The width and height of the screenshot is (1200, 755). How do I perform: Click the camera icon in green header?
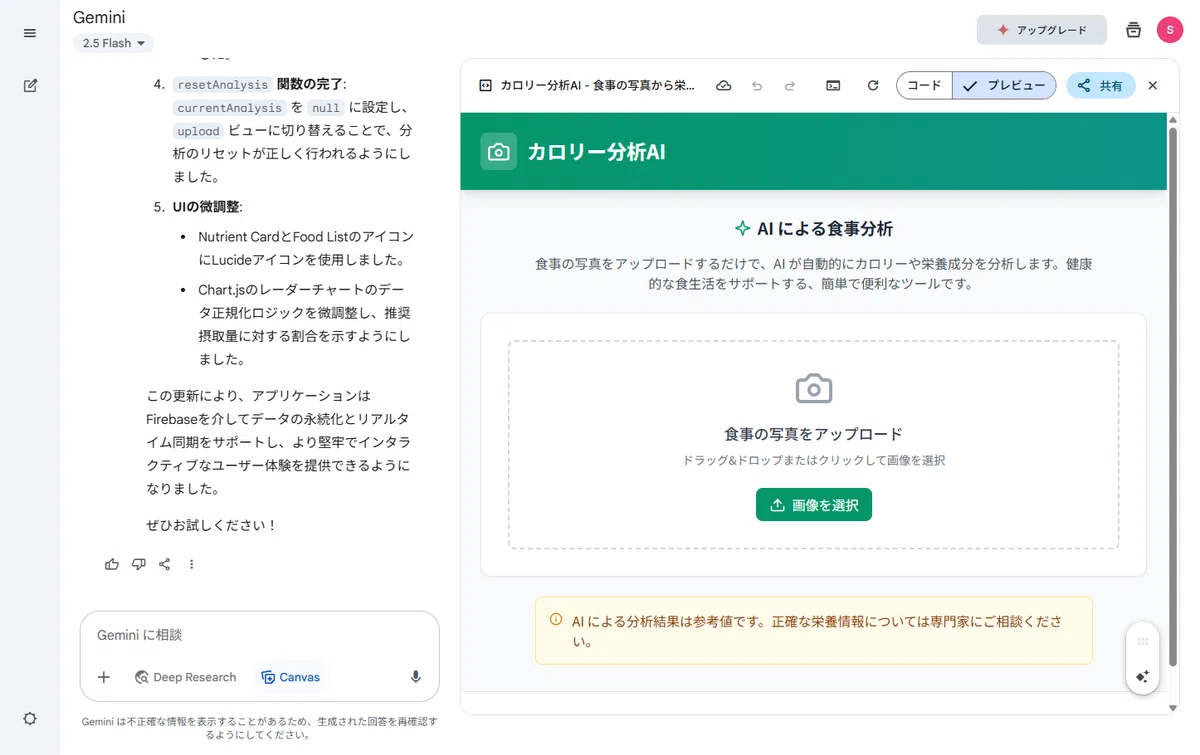(x=499, y=152)
